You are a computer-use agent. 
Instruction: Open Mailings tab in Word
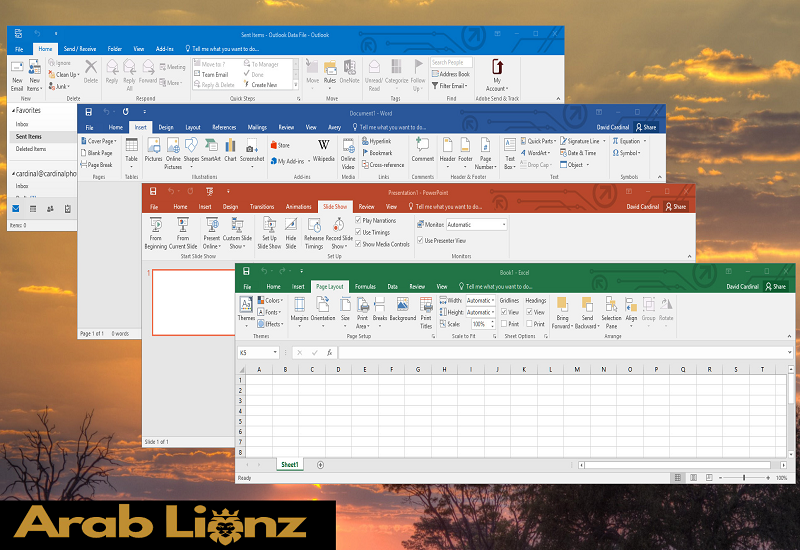(257, 128)
